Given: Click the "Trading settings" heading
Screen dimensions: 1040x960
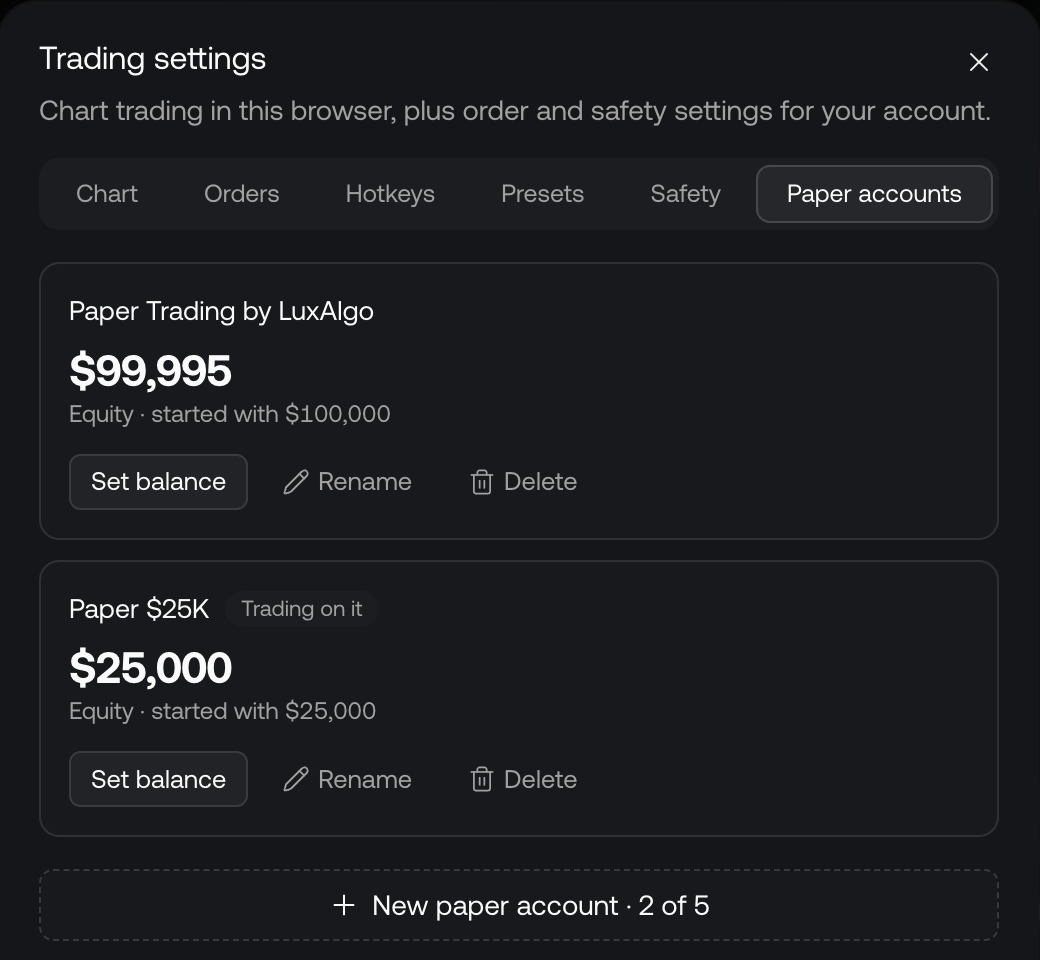Looking at the screenshot, I should point(153,58).
